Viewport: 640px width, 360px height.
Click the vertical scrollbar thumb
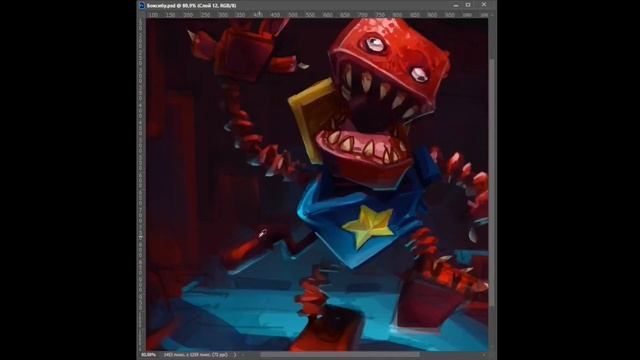point(492,182)
